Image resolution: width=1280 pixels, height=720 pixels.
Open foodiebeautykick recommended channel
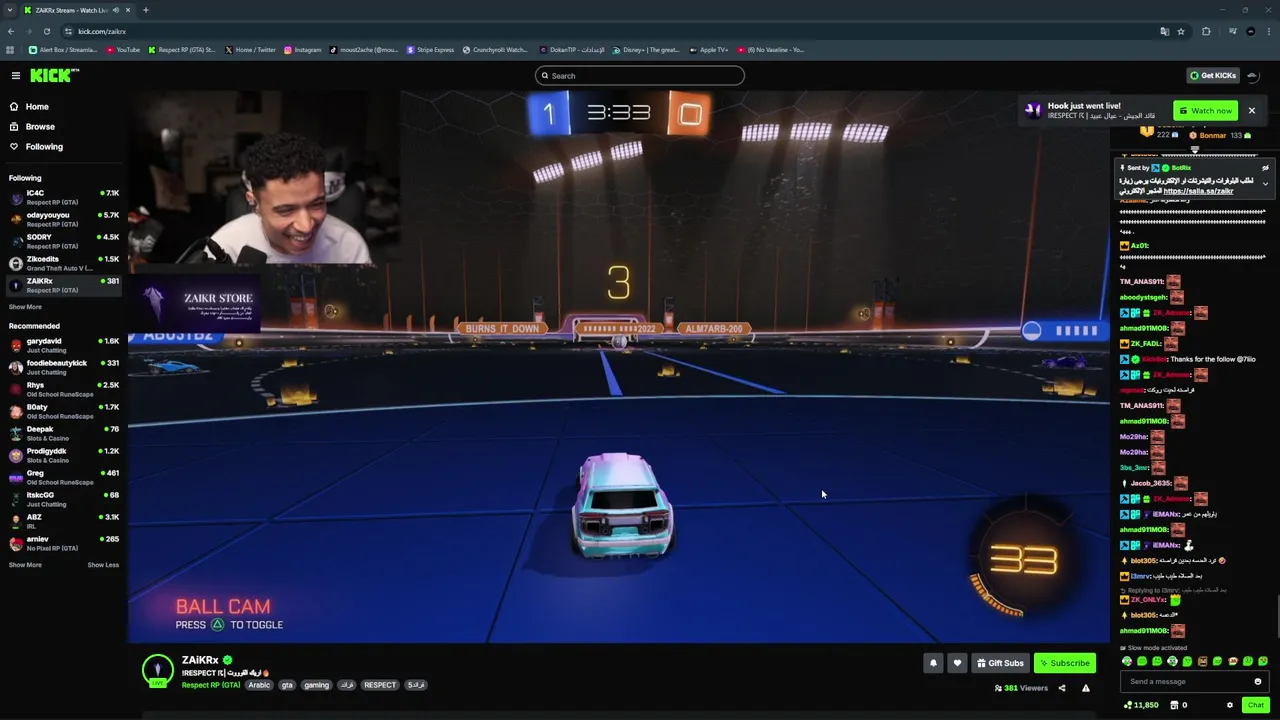[x=62, y=367]
